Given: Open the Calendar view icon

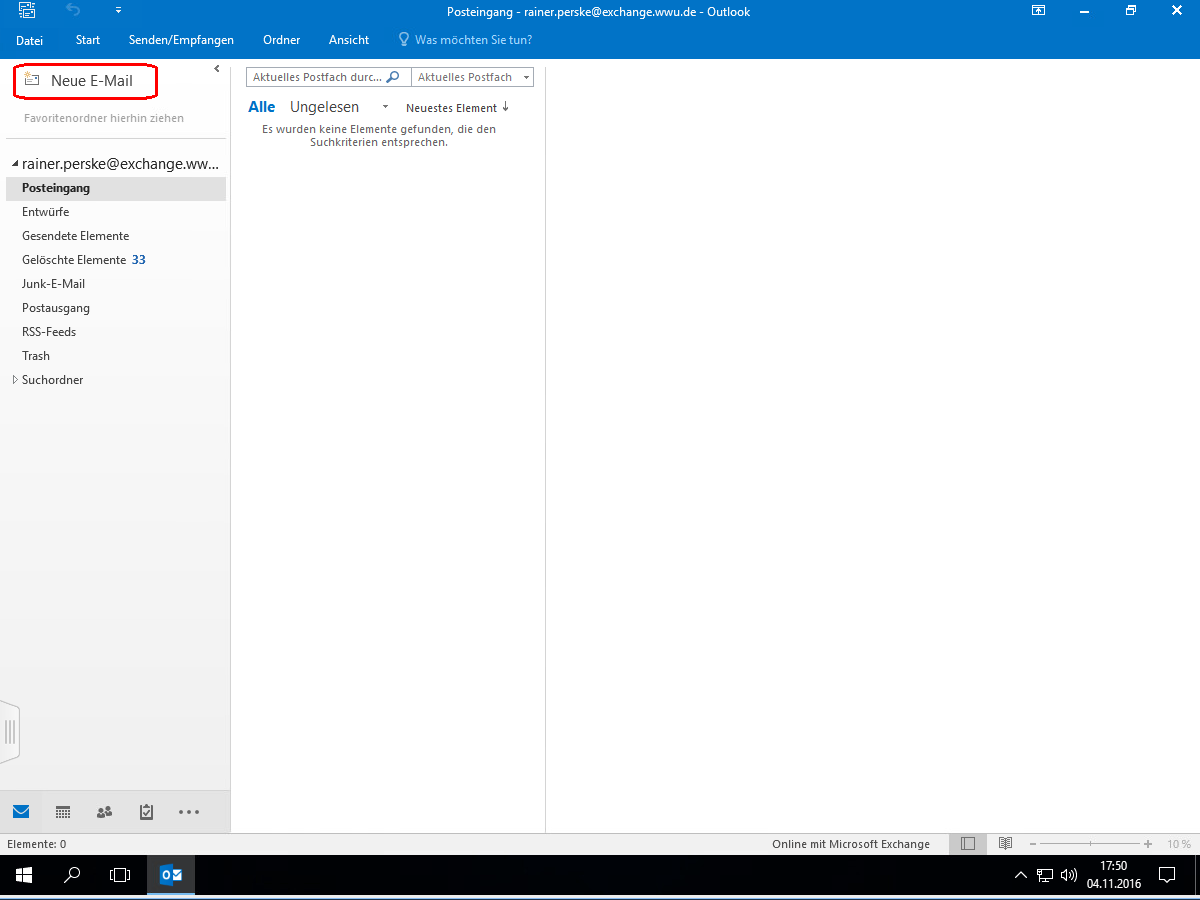Looking at the screenshot, I should tap(62, 812).
